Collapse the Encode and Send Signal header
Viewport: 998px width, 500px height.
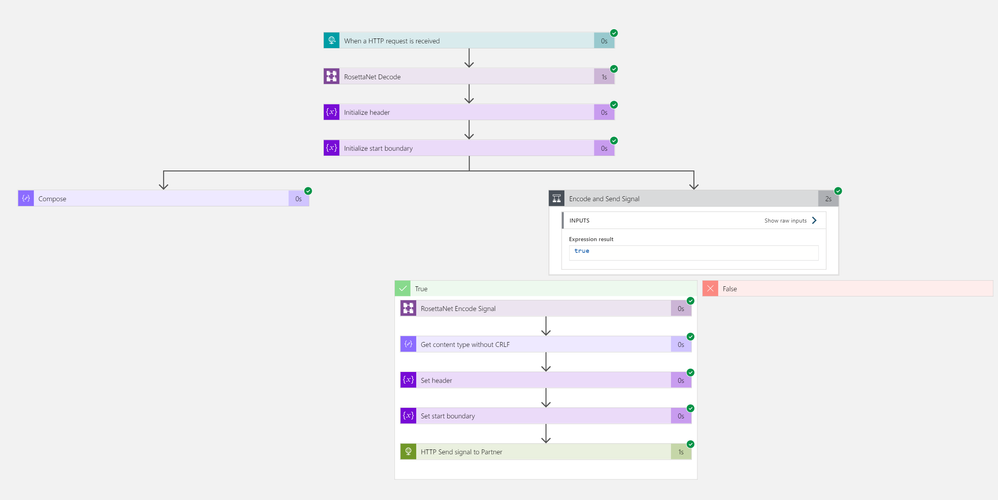[x=690, y=199]
